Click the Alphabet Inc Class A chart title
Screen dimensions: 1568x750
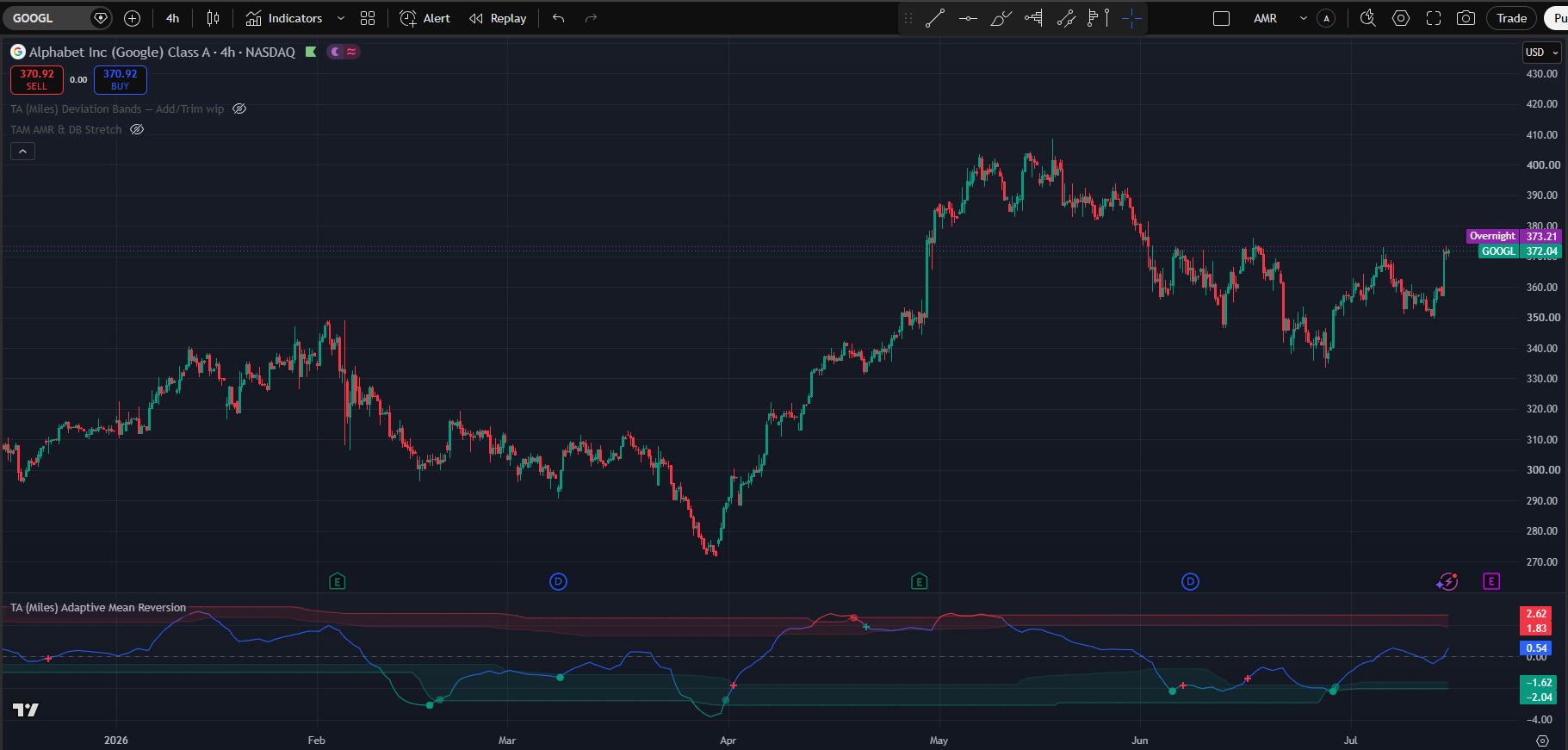[162, 52]
